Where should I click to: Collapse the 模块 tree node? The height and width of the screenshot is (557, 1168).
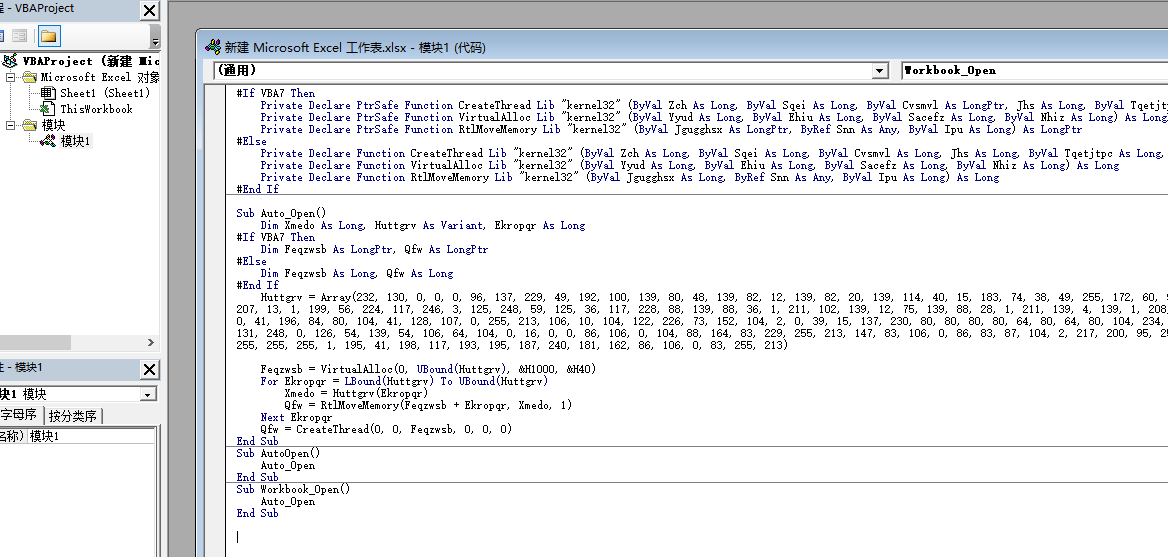tap(10, 125)
